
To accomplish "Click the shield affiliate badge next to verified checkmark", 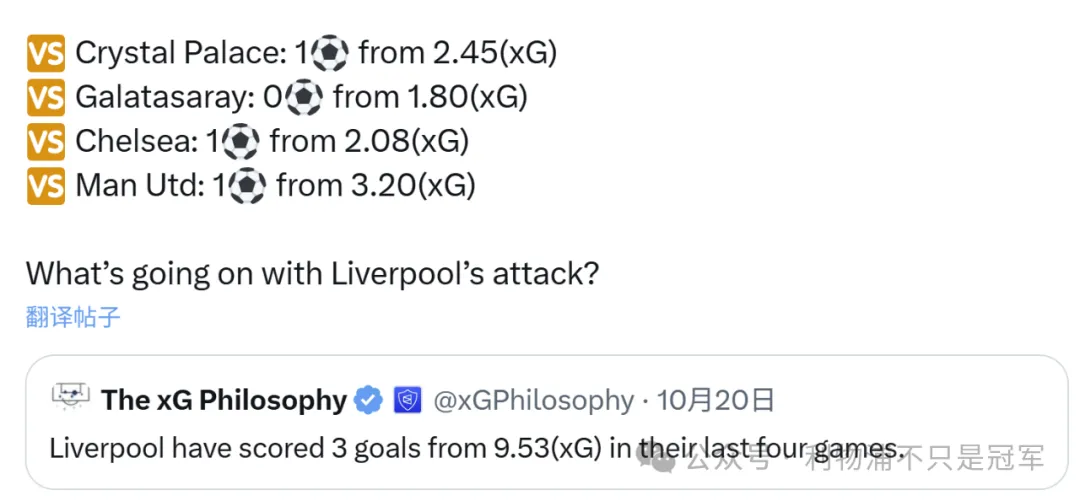I will coord(406,401).
